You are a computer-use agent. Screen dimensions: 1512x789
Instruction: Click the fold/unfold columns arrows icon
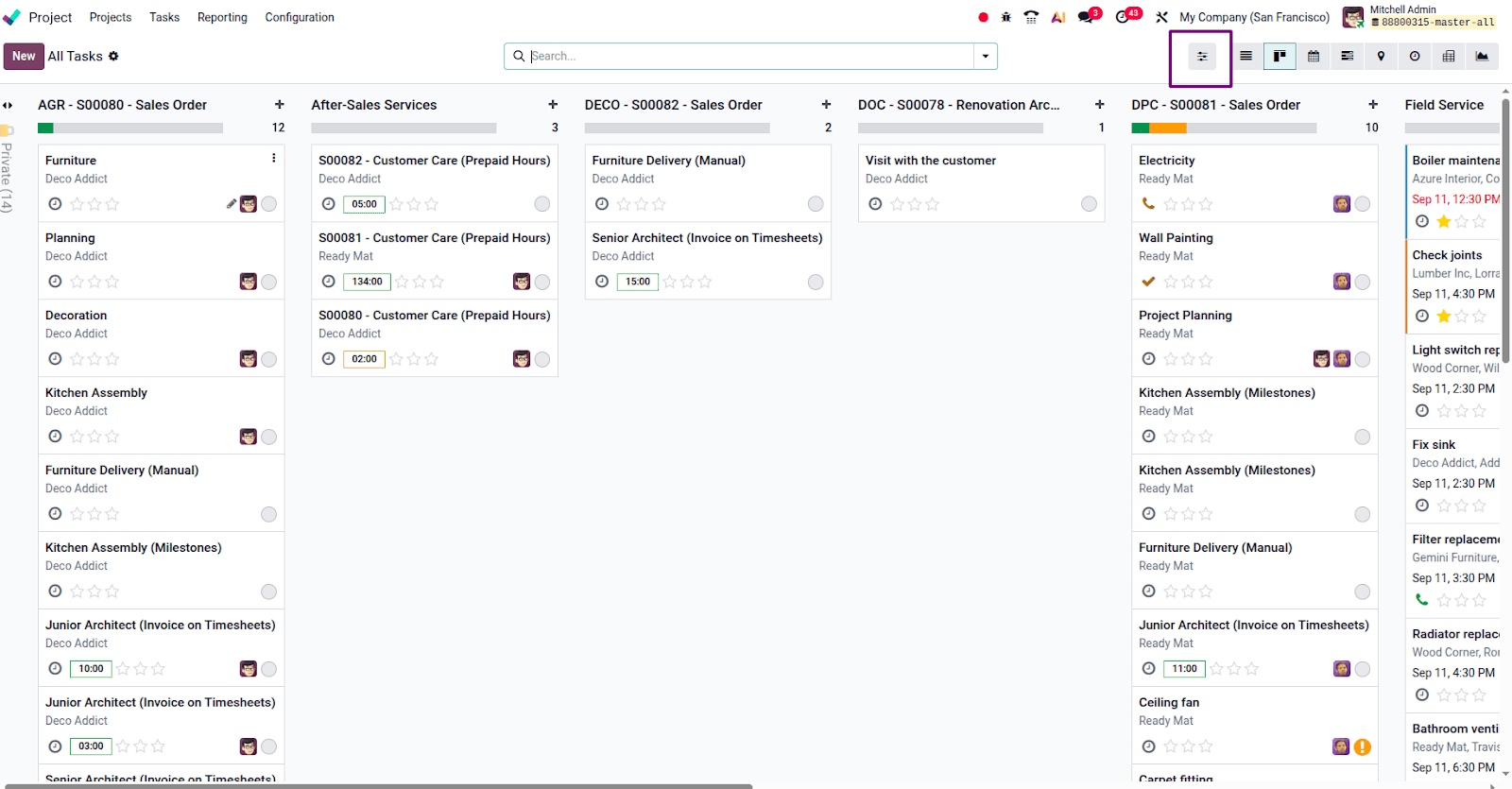[x=8, y=105]
